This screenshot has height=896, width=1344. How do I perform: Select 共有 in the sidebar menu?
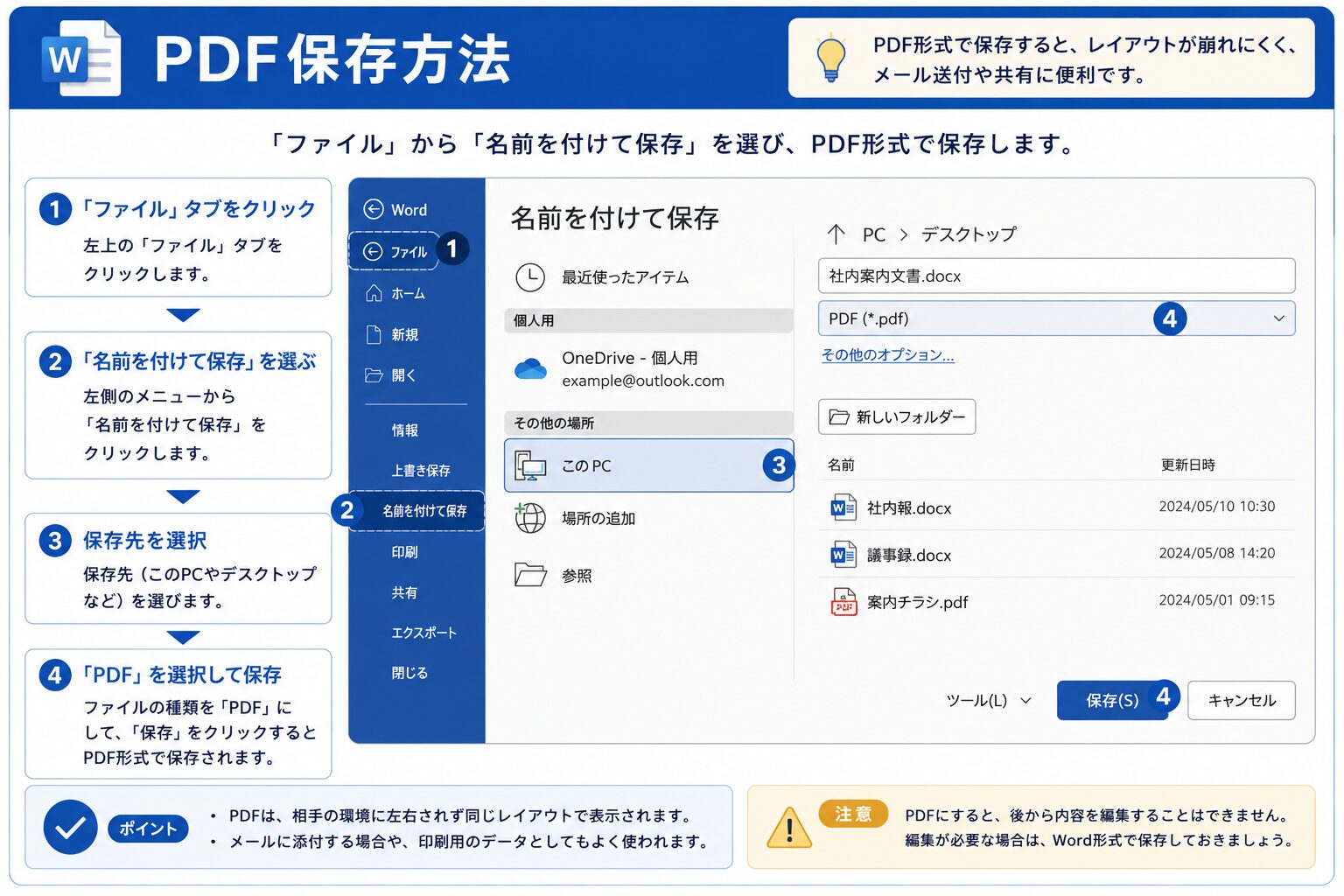(x=405, y=592)
